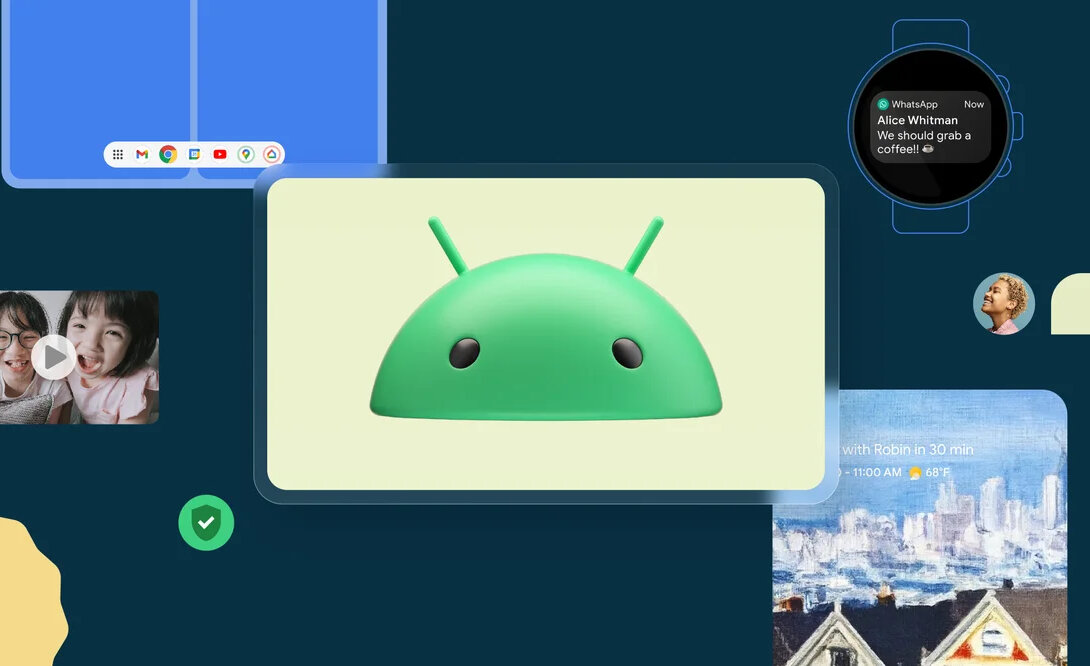Tap the WhatsApp icon on the watch notification

[883, 104]
